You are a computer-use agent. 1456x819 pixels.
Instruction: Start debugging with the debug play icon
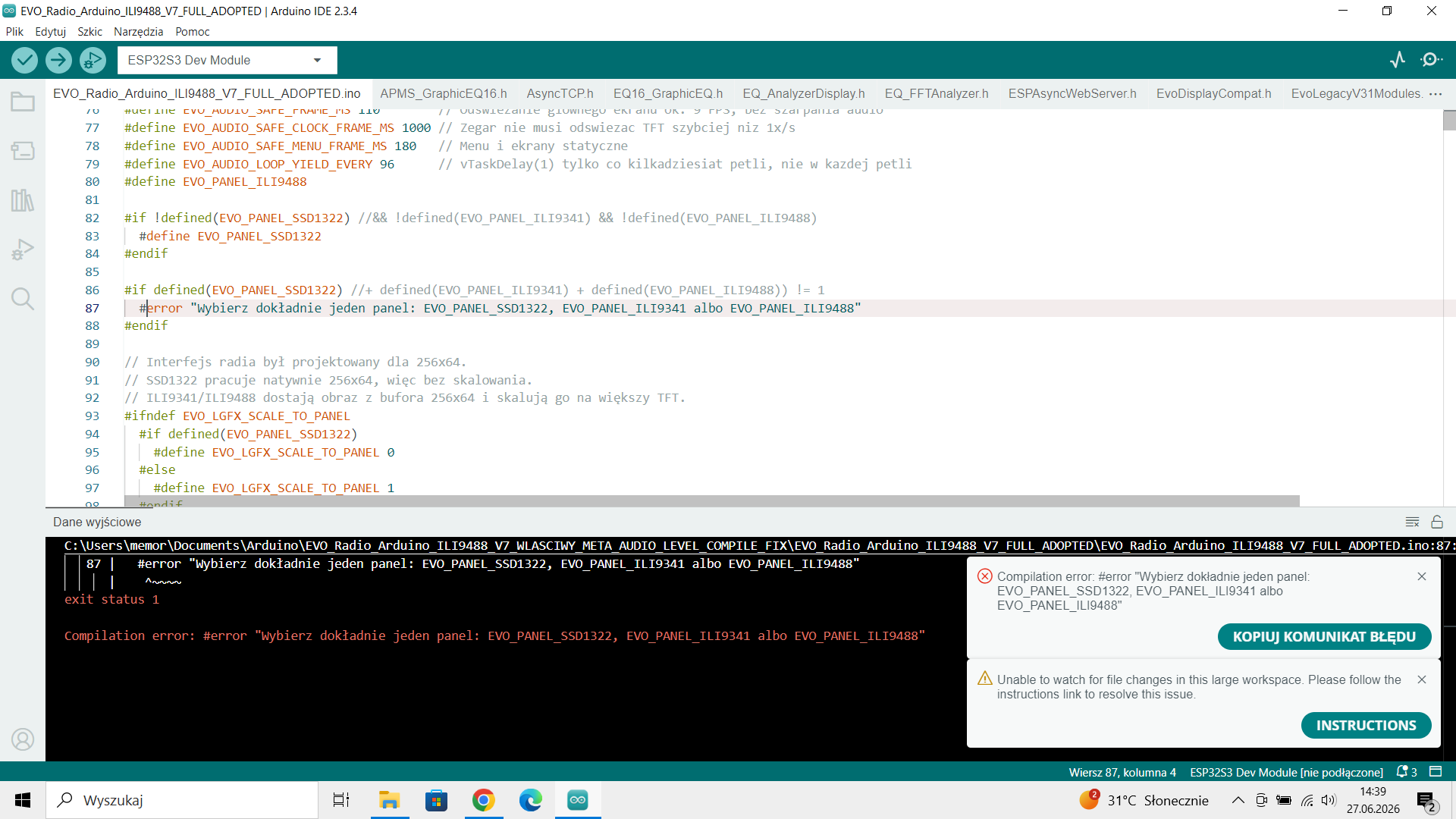[x=93, y=60]
